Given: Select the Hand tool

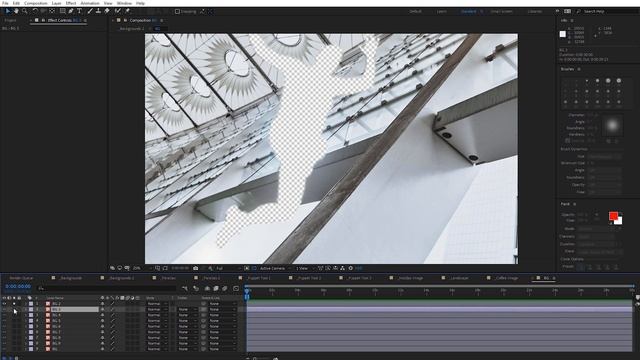Looking at the screenshot, I should click(x=16, y=11).
